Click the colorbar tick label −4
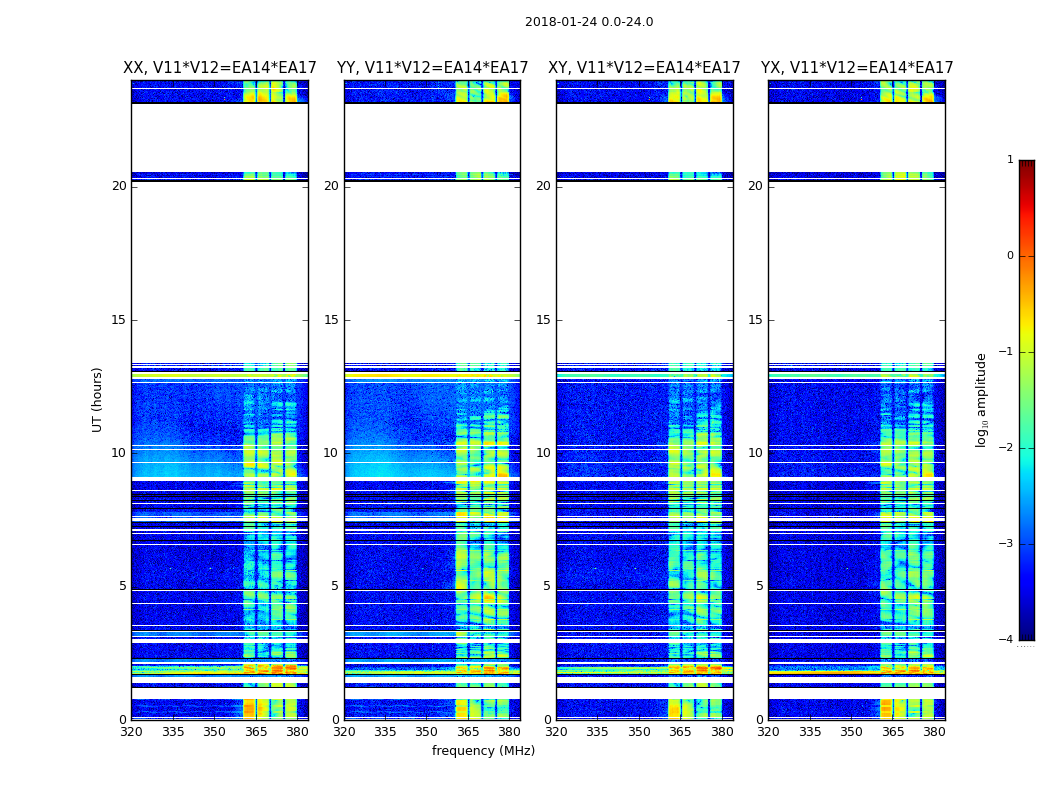Viewport: 1050px width, 800px height. coord(1007,640)
